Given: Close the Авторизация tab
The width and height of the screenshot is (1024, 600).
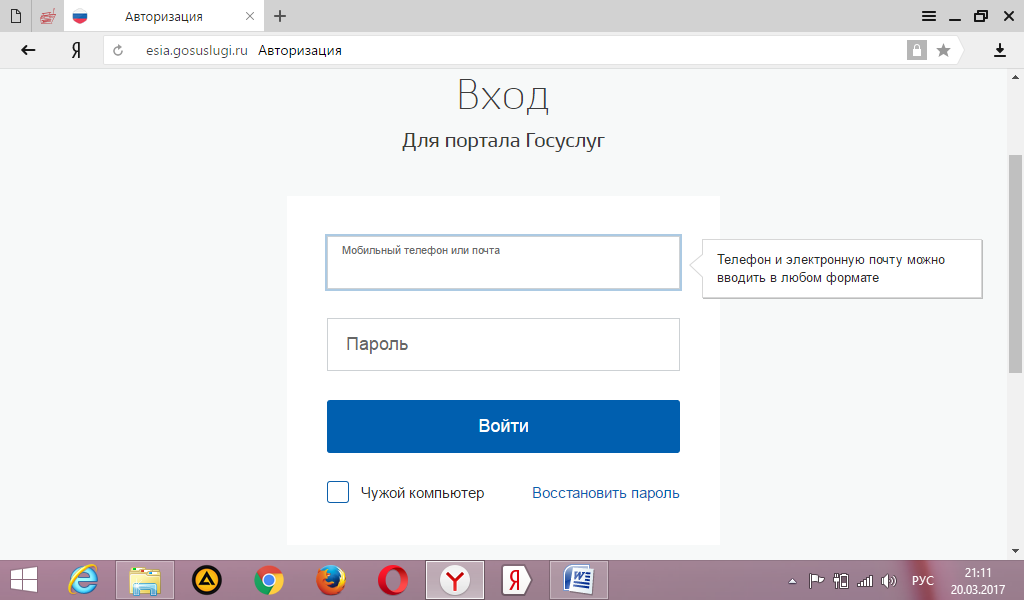Looking at the screenshot, I should [249, 16].
